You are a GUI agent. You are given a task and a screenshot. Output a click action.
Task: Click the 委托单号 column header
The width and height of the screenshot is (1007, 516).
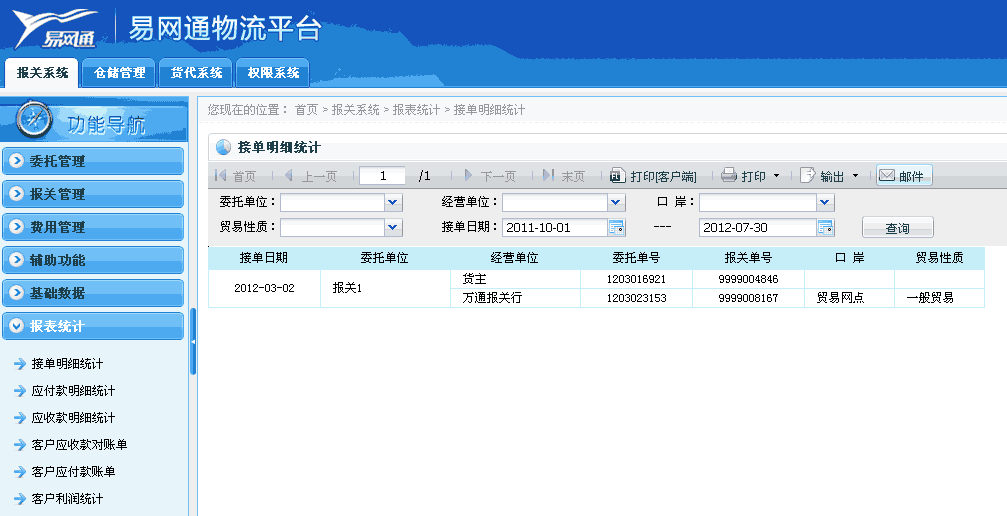click(x=636, y=258)
